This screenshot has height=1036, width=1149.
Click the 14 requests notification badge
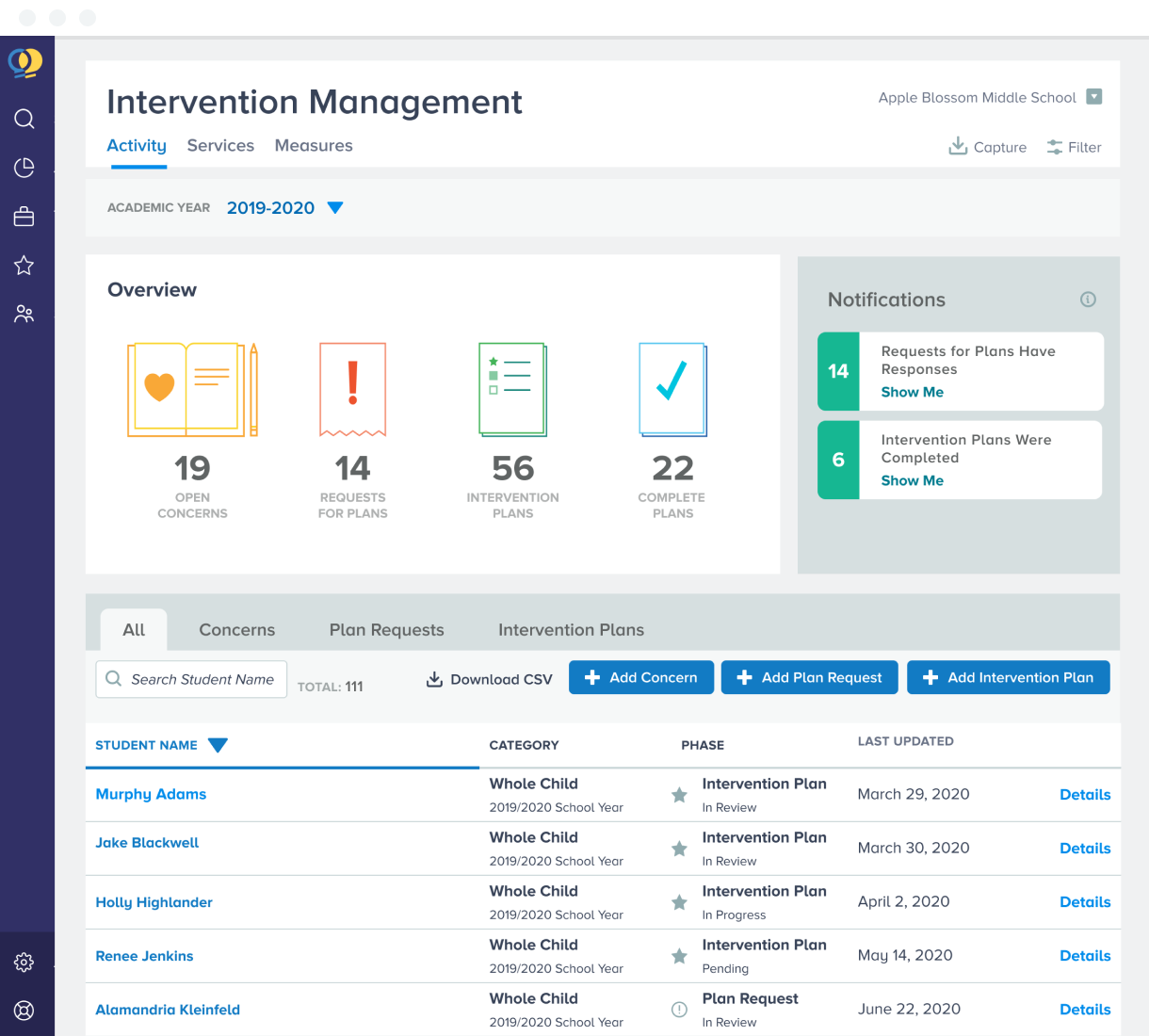[x=838, y=371]
